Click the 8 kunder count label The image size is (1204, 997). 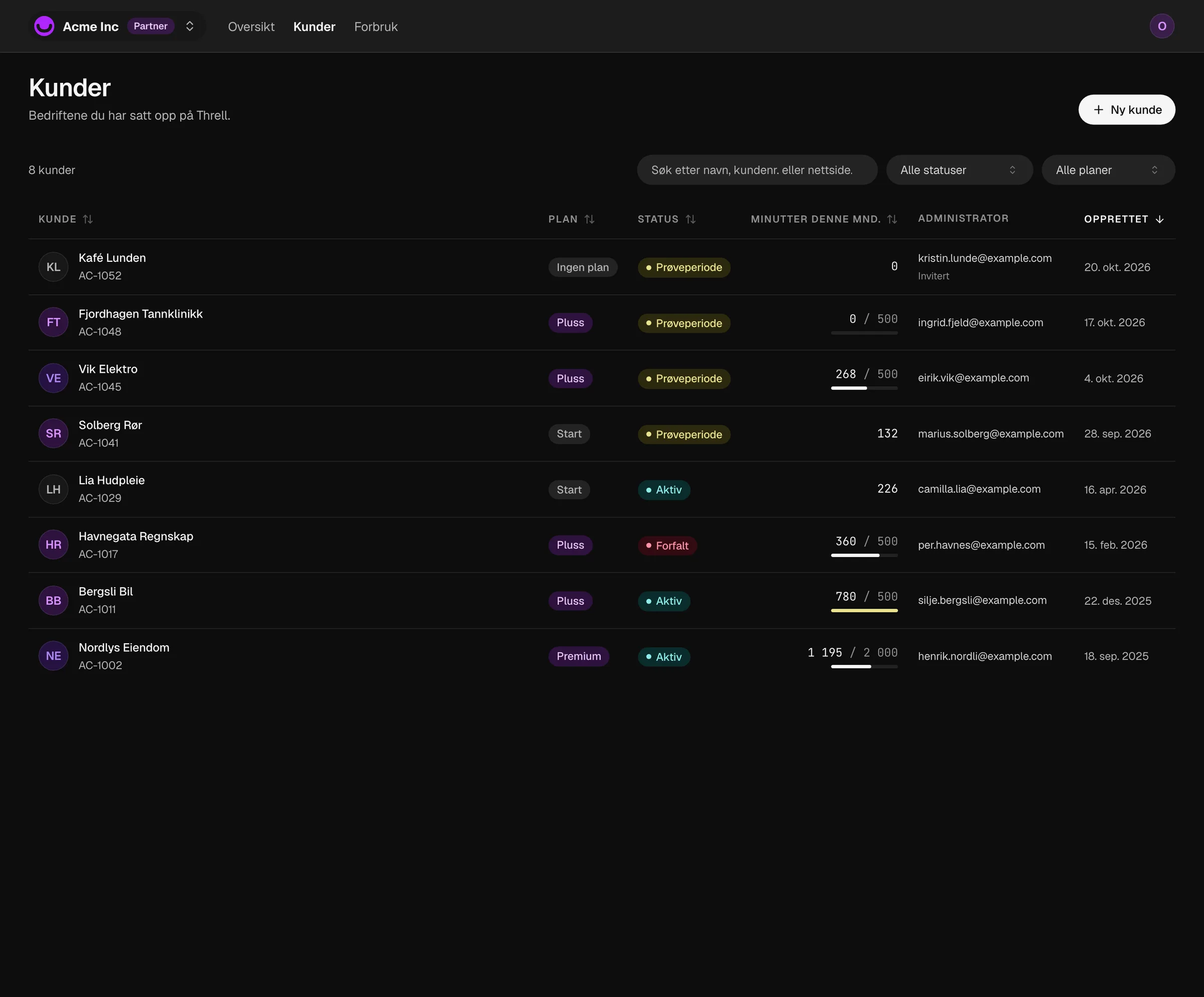pos(52,170)
